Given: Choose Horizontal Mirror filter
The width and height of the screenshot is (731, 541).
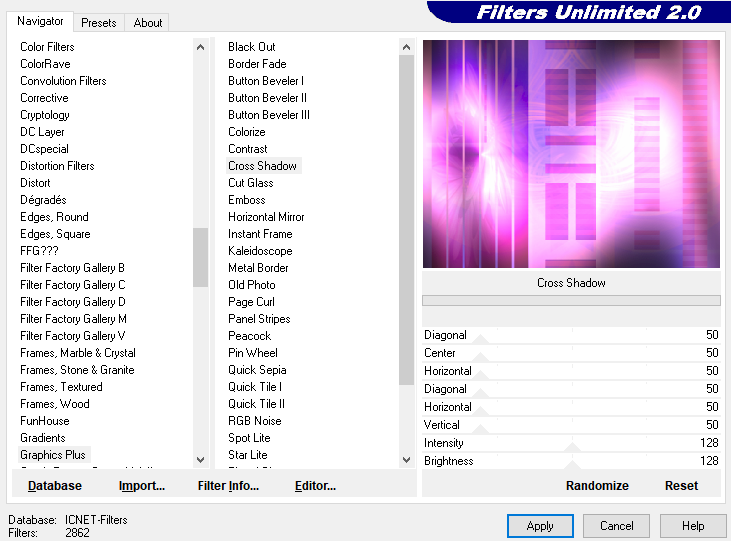Looking at the screenshot, I should pyautogui.click(x=266, y=217).
